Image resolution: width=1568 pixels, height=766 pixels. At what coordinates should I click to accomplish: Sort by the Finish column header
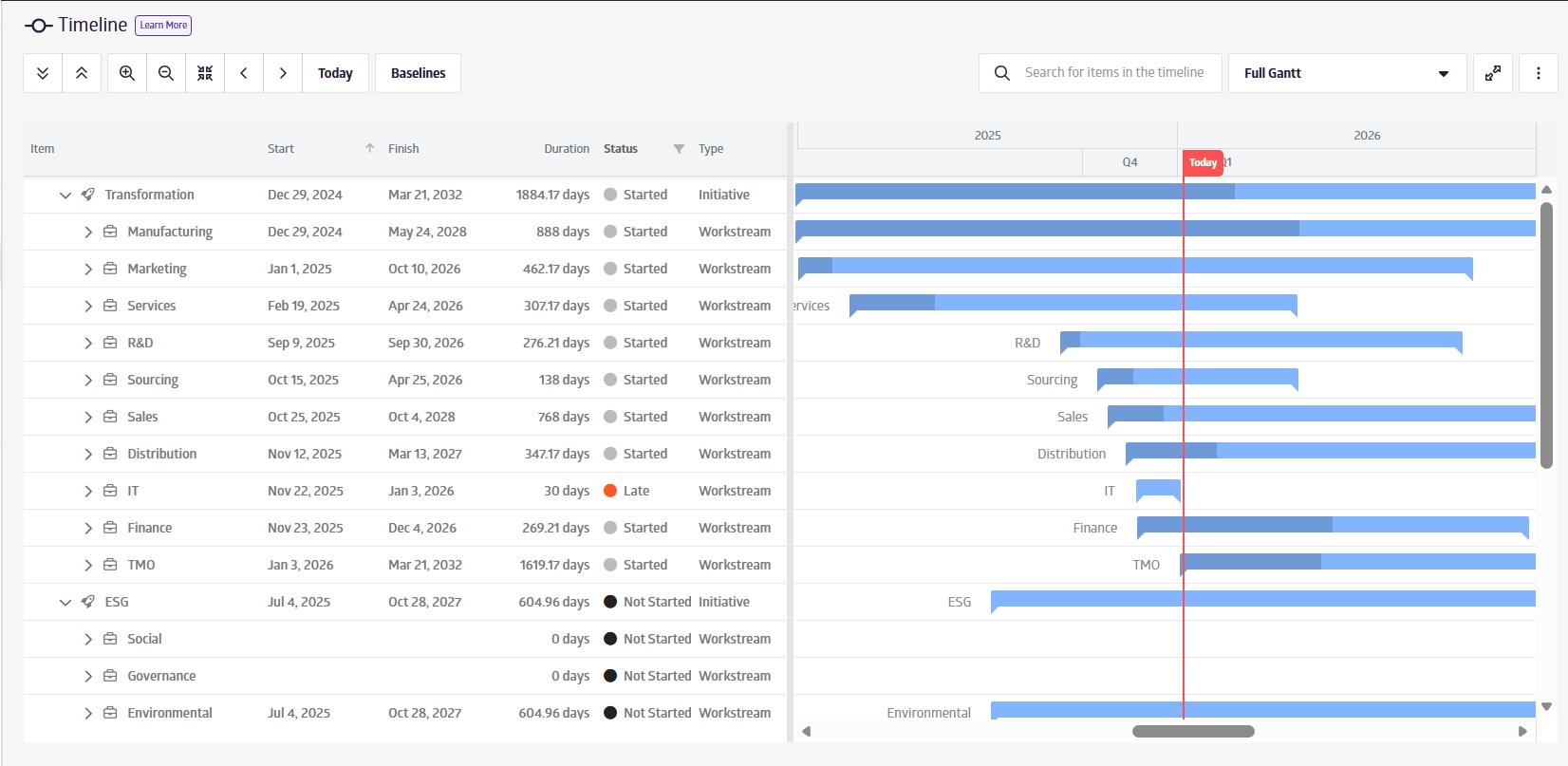[x=403, y=149]
